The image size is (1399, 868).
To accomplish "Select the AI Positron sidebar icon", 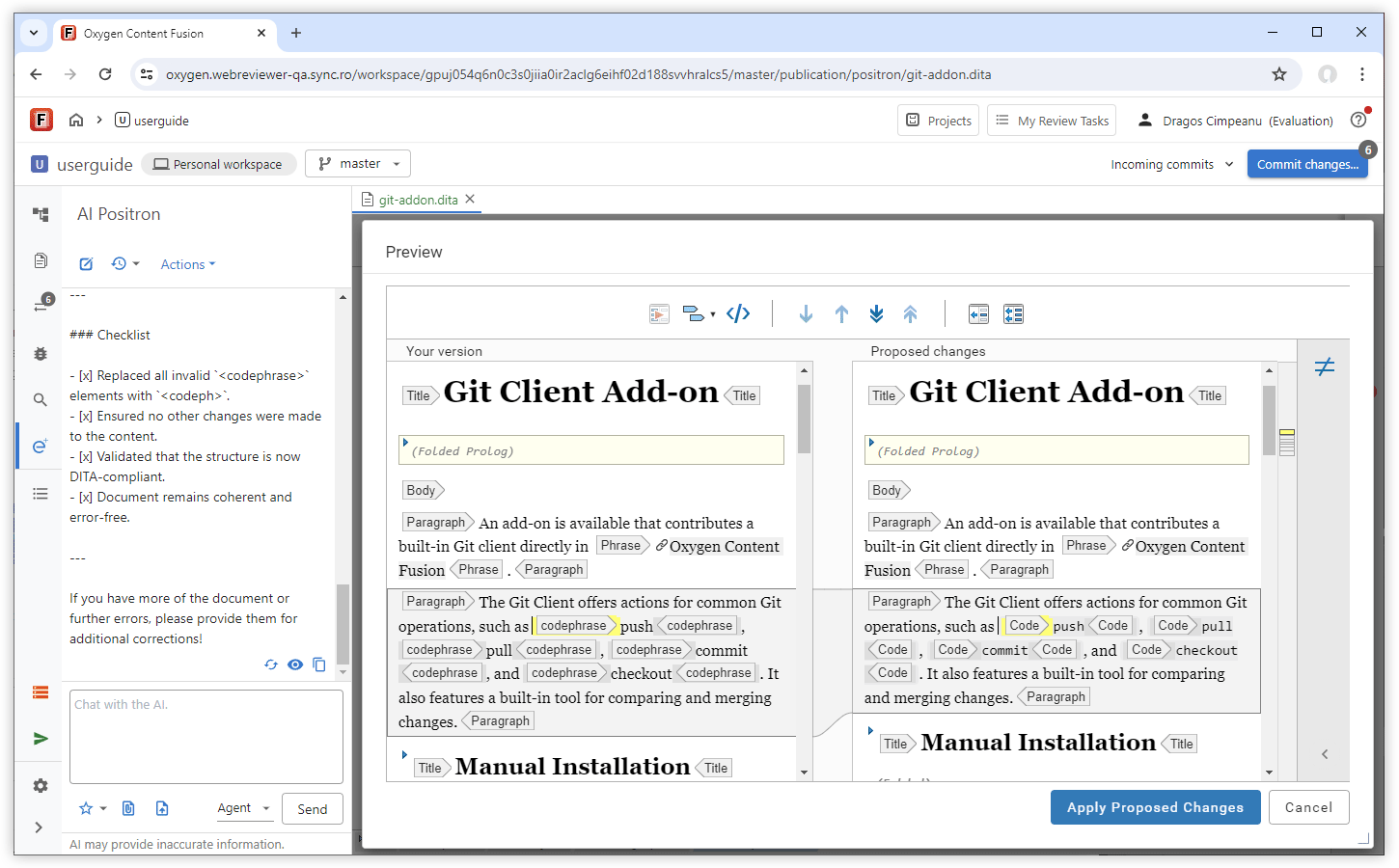I will tap(41, 446).
